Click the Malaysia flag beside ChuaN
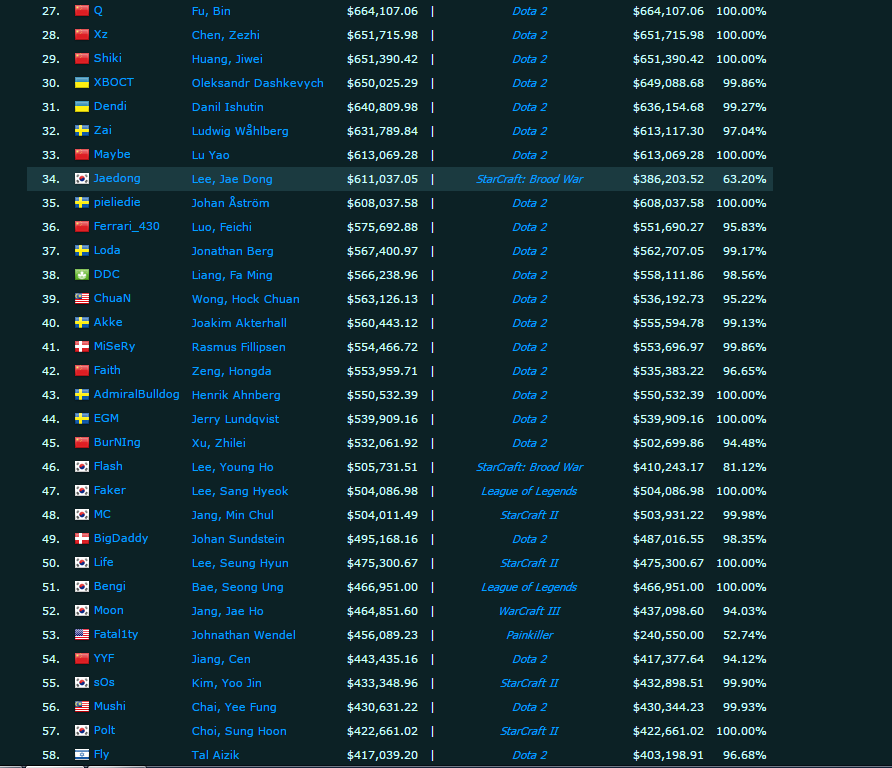Viewport: 892px width, 768px height. click(x=82, y=299)
